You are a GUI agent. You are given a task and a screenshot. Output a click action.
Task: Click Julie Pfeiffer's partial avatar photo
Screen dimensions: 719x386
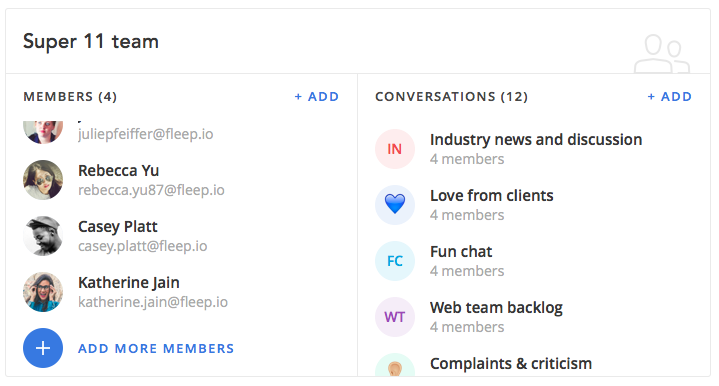click(43, 132)
